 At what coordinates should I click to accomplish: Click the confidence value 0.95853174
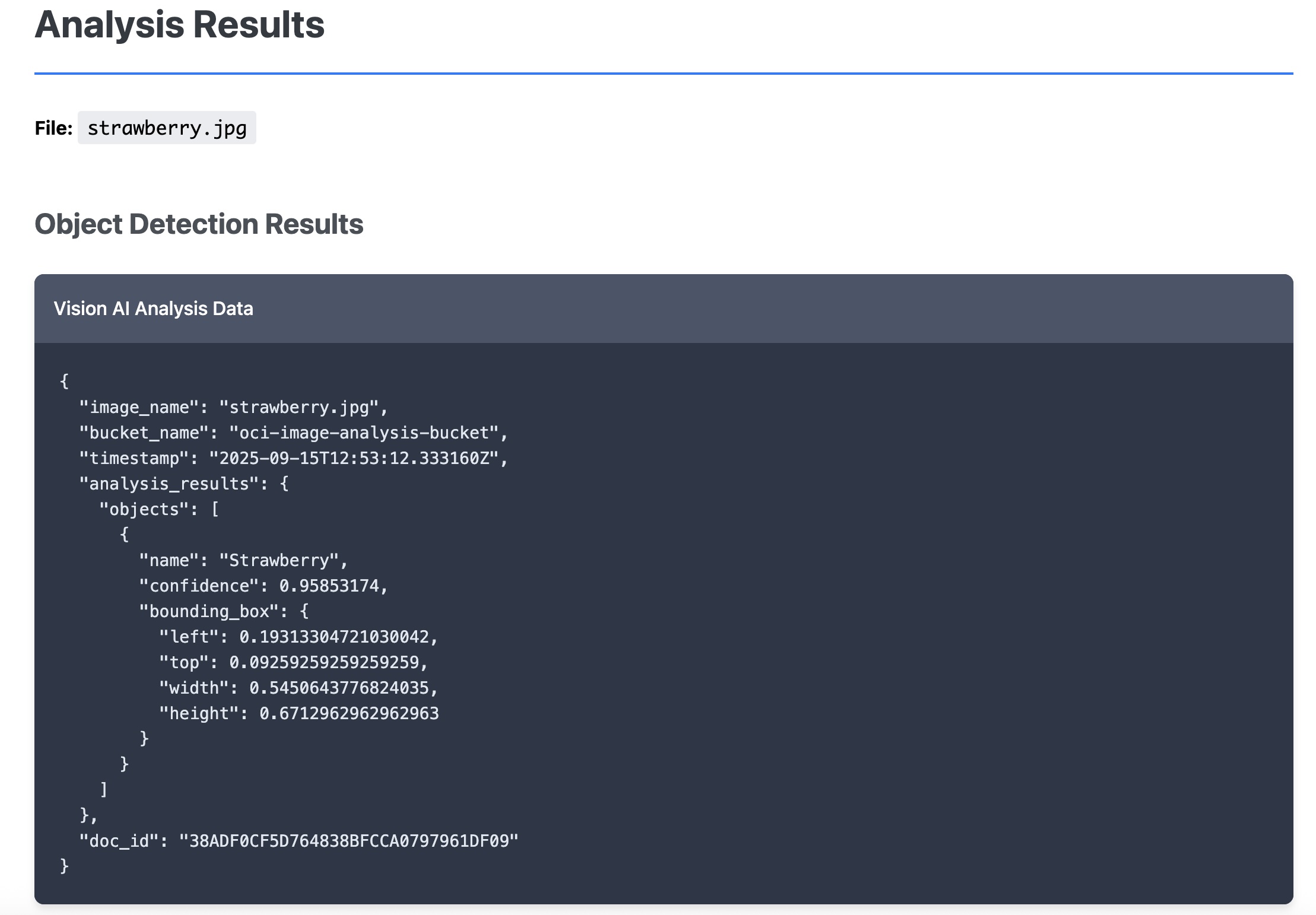click(329, 586)
